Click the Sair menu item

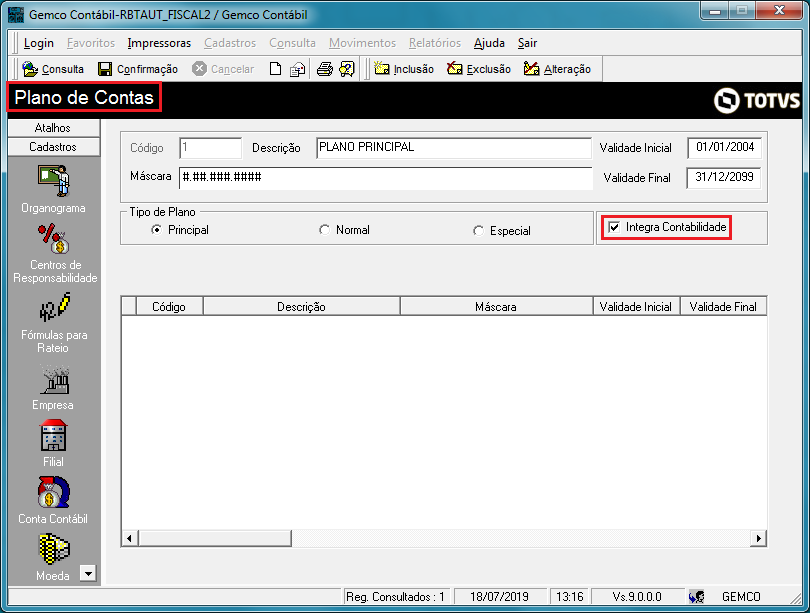pos(527,43)
